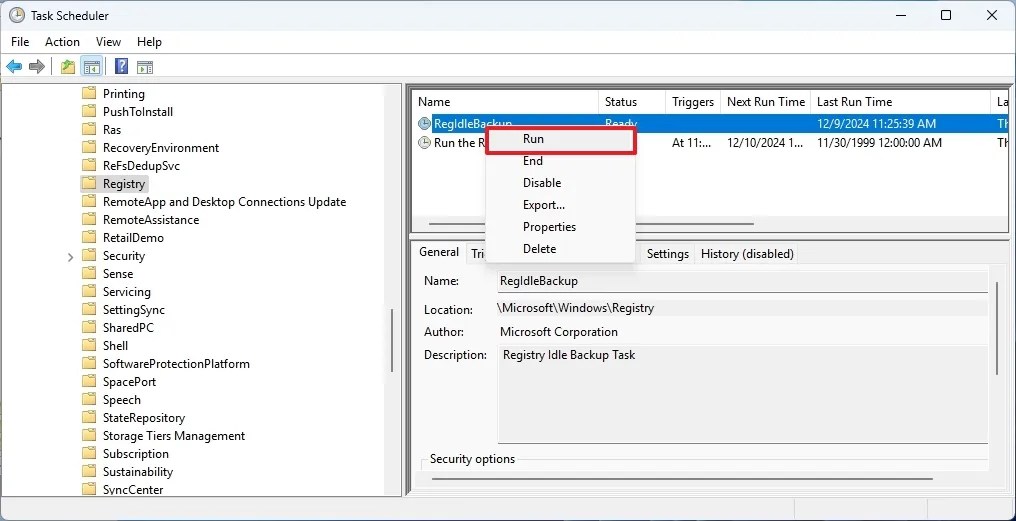Sort tasks by the Triggers column header
Image resolution: width=1016 pixels, height=521 pixels.
[x=693, y=102]
